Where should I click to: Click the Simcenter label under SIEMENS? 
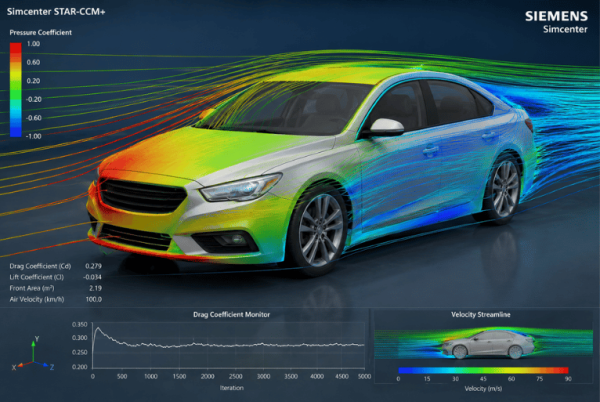565,29
